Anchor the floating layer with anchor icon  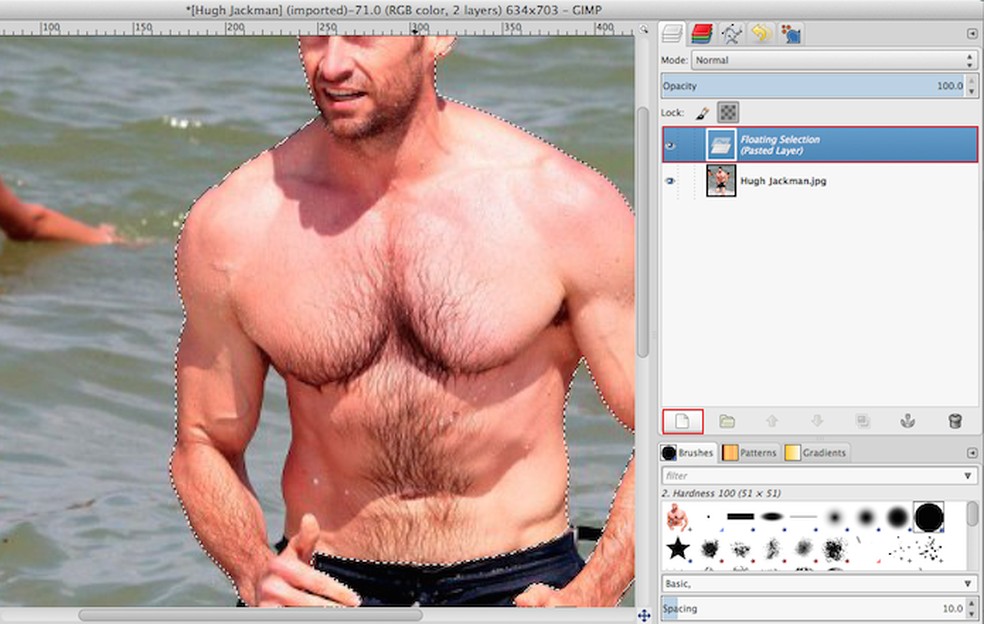(x=907, y=421)
